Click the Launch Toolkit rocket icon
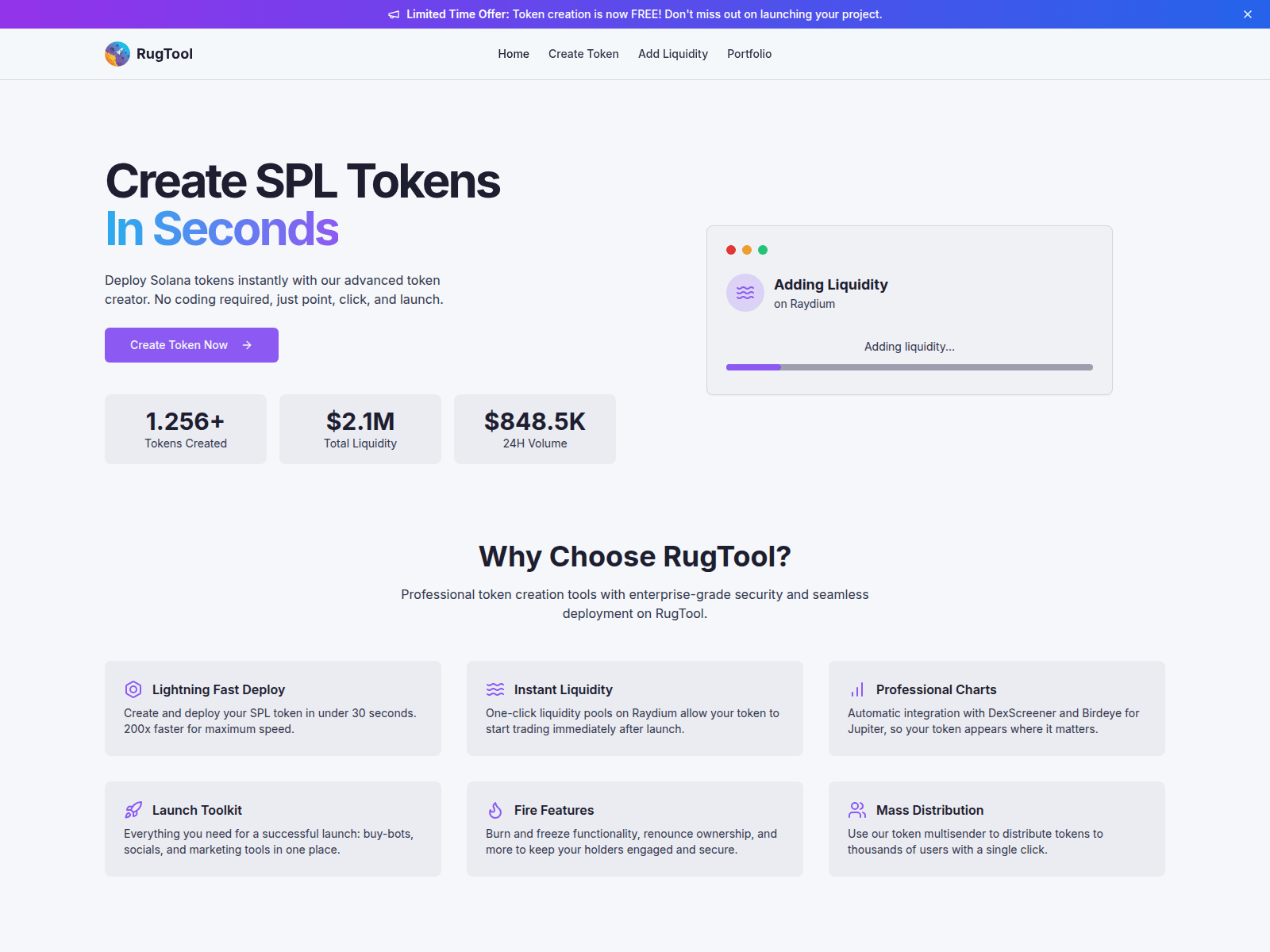1270x952 pixels. pyautogui.click(x=133, y=810)
